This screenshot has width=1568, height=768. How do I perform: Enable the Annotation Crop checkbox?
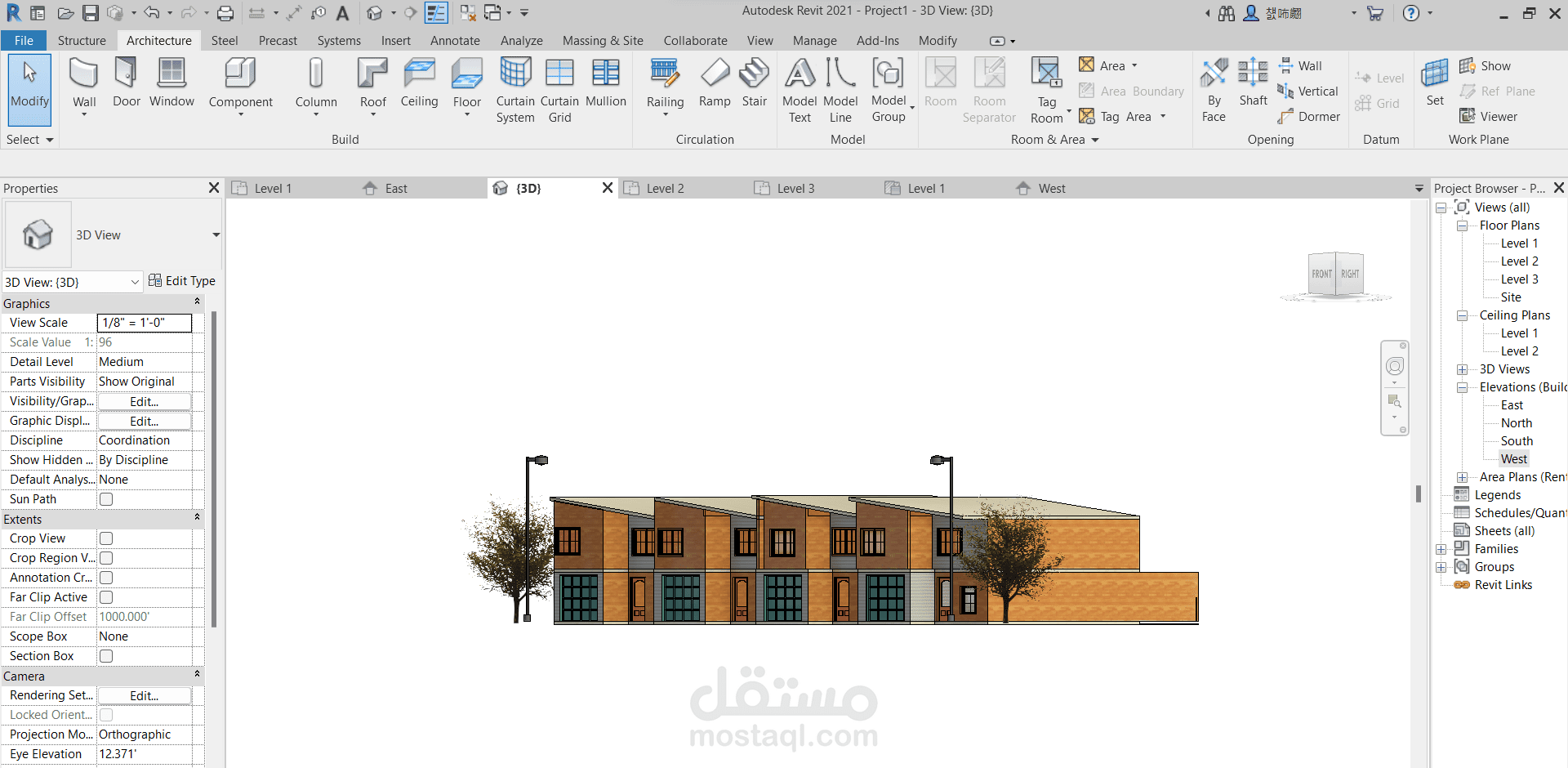106,578
